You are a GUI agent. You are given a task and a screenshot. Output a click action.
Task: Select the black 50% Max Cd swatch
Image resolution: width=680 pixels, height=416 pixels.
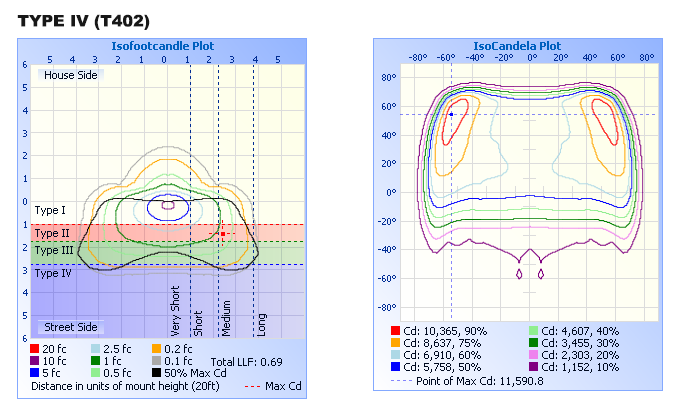(157, 372)
